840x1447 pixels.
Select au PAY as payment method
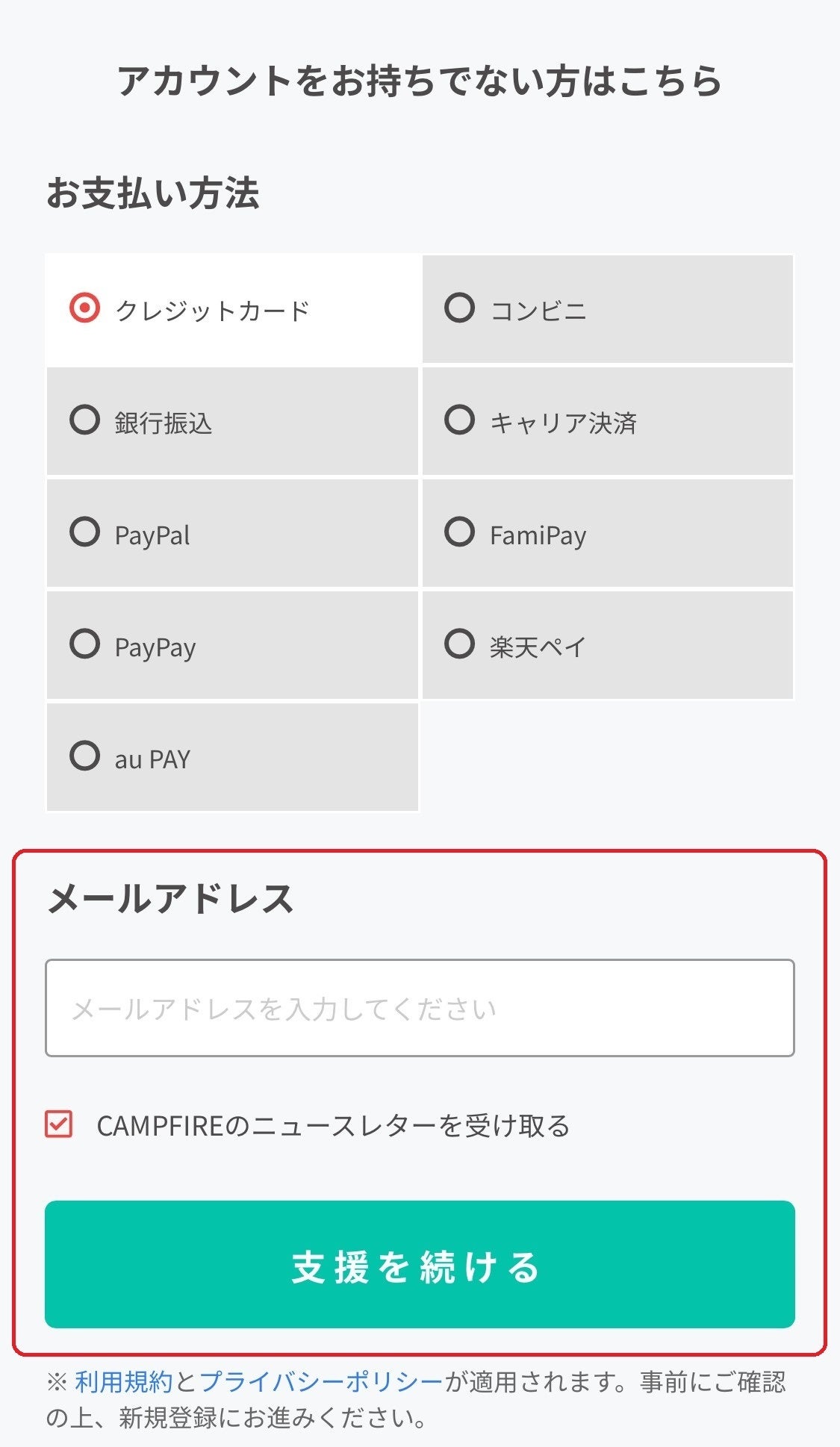pyautogui.click(x=84, y=756)
